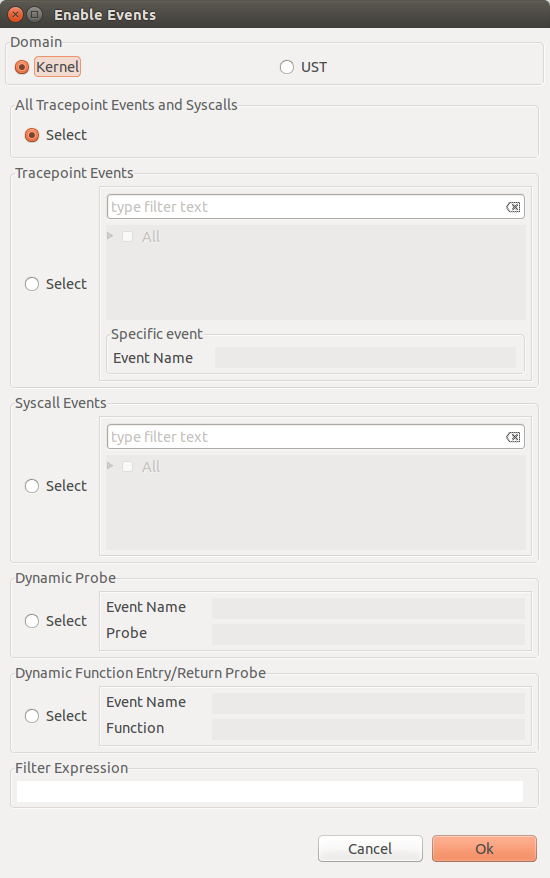Screen dimensions: 550x878
Task: Choose All Tracepoint Events and Syscalls Select
Action: point(32,135)
